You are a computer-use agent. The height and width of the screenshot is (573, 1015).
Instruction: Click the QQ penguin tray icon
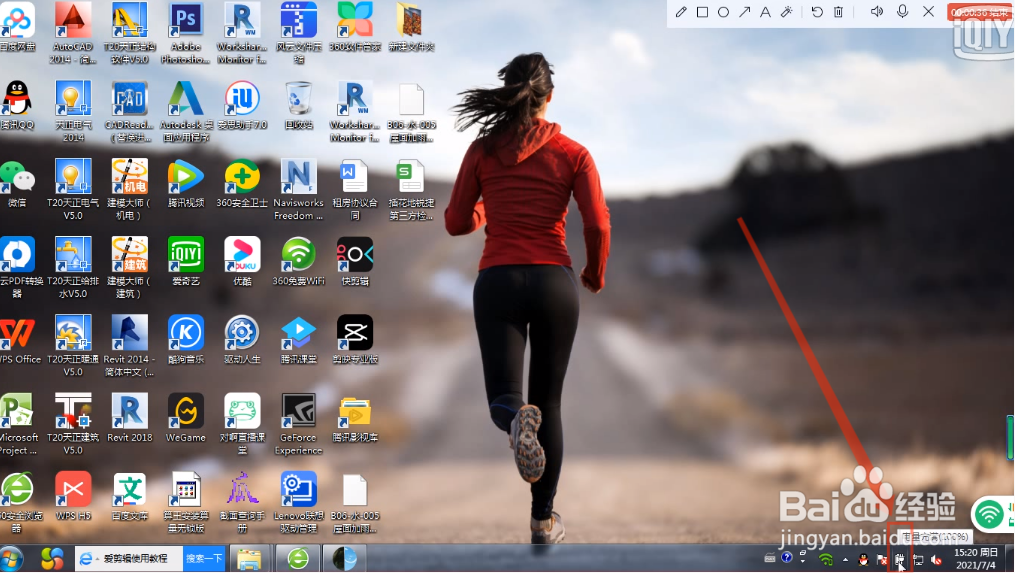tap(863, 559)
